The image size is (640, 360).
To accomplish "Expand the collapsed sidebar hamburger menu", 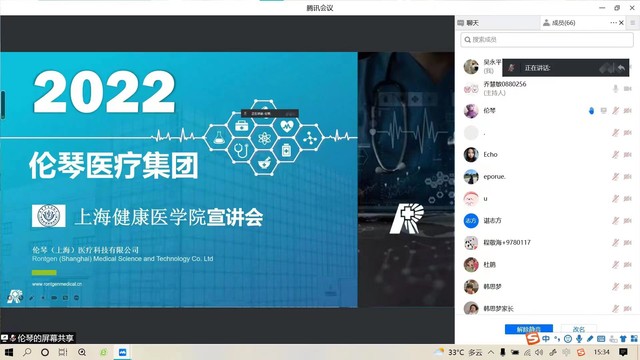I will click(633, 23).
